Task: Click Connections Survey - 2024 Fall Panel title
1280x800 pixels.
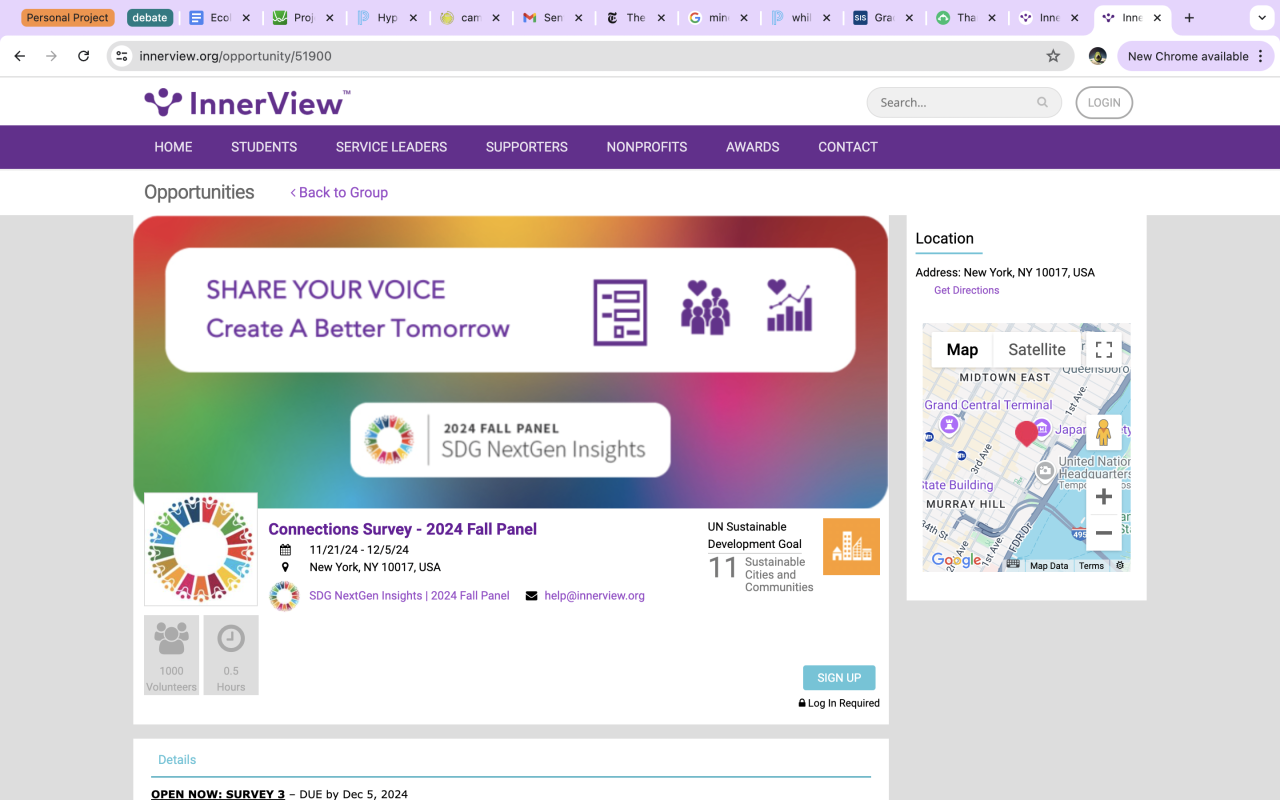Action: click(x=403, y=529)
